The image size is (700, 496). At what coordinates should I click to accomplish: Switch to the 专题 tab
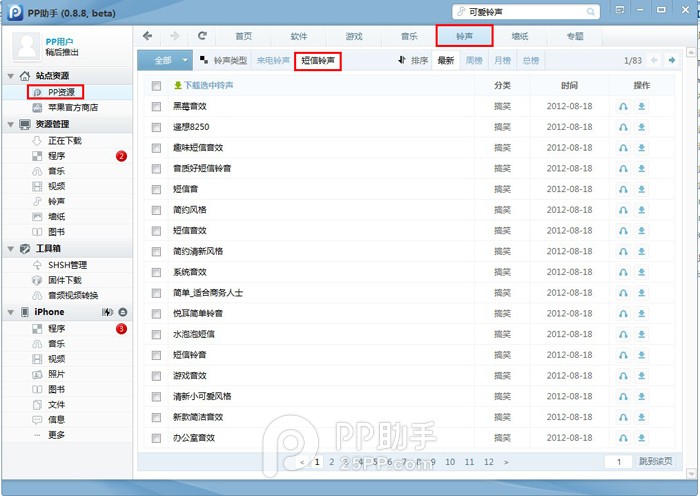pyautogui.click(x=575, y=36)
